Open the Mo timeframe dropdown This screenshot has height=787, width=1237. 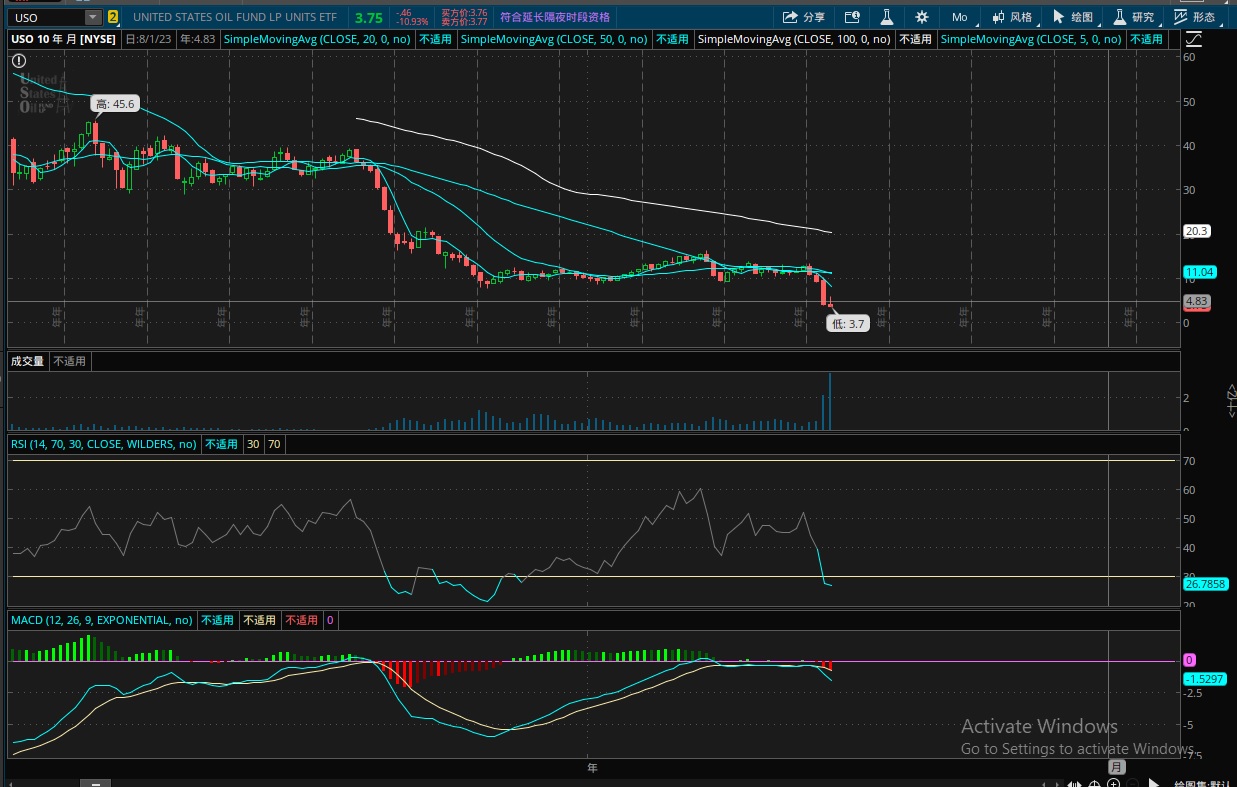(x=959, y=17)
